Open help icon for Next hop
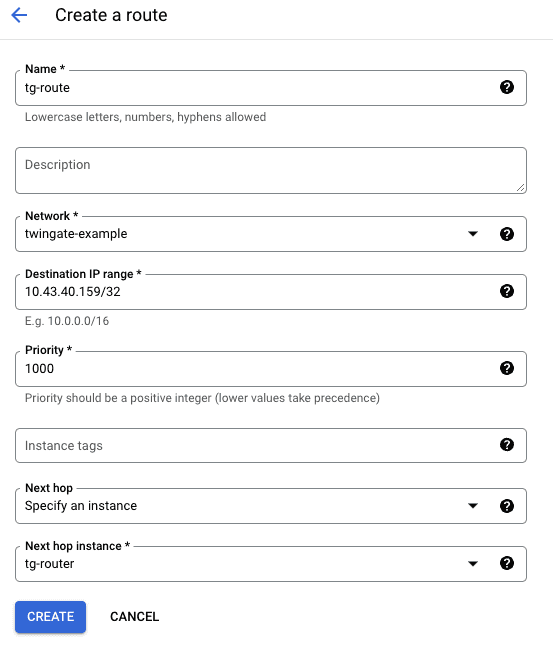553x645 pixels. pos(507,506)
